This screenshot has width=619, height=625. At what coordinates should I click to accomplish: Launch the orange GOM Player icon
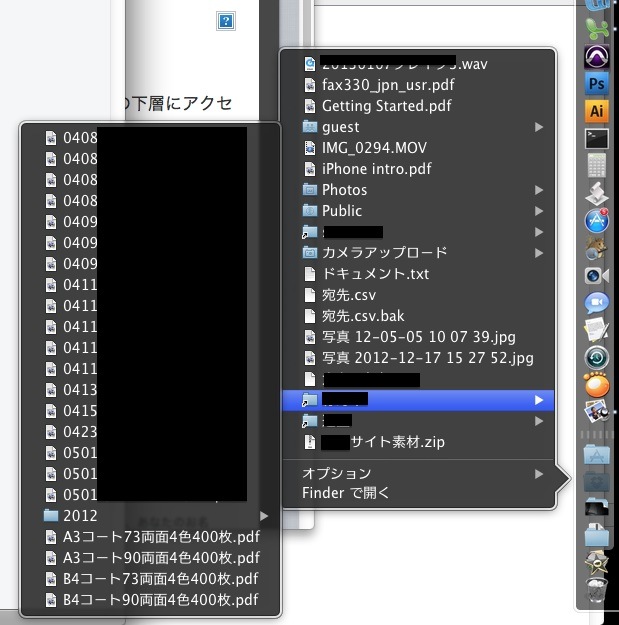597,385
